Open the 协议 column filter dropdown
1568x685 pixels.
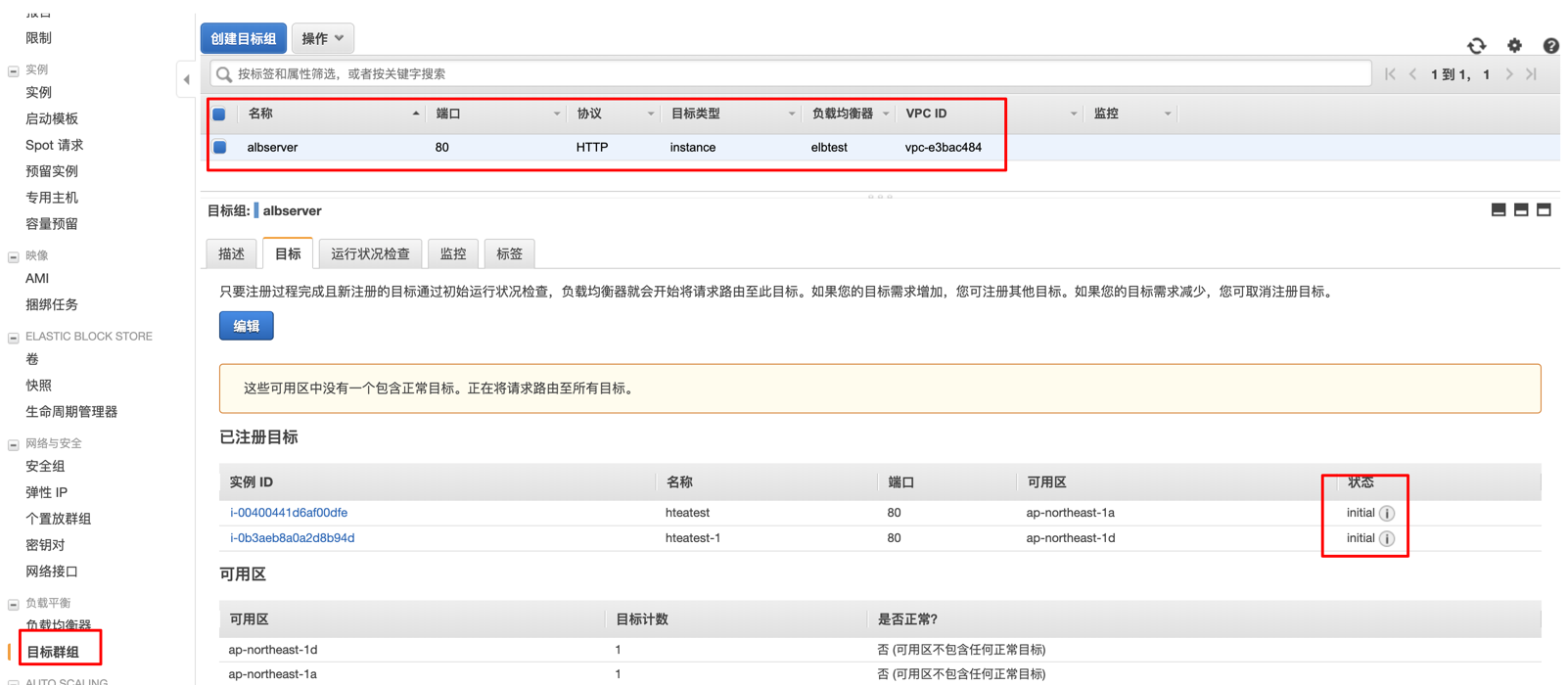point(650,114)
